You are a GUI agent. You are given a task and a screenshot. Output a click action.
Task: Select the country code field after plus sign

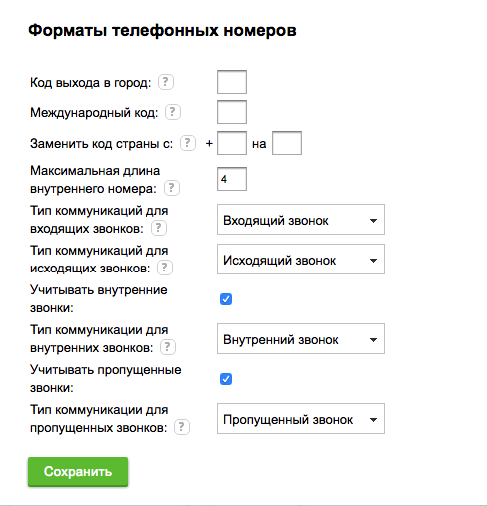[232, 143]
